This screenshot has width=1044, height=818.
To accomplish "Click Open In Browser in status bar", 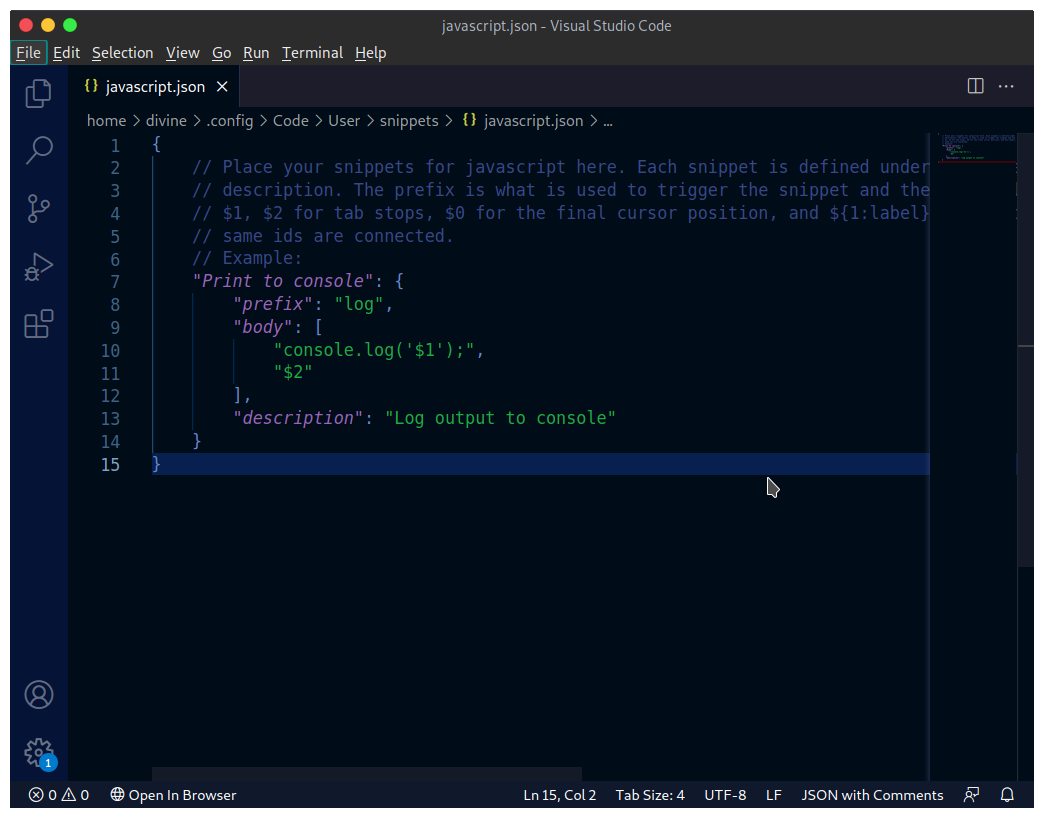I will [x=173, y=795].
